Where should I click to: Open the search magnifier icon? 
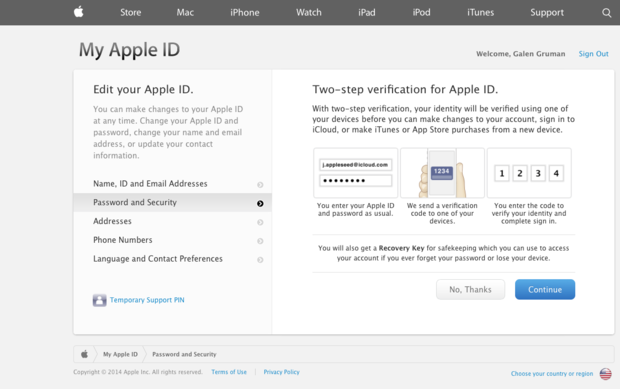click(x=606, y=13)
